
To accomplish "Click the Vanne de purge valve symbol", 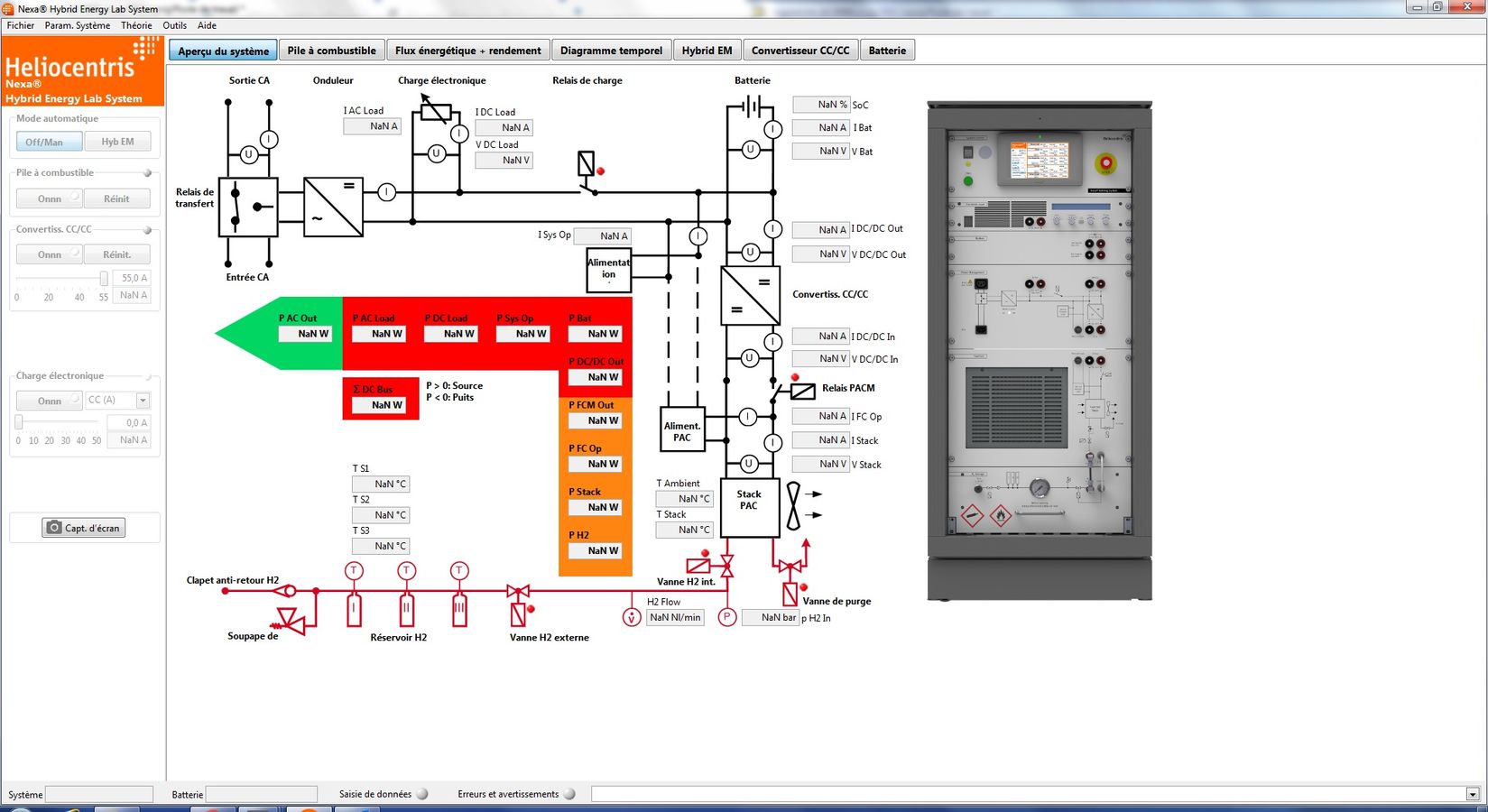I will click(790, 568).
